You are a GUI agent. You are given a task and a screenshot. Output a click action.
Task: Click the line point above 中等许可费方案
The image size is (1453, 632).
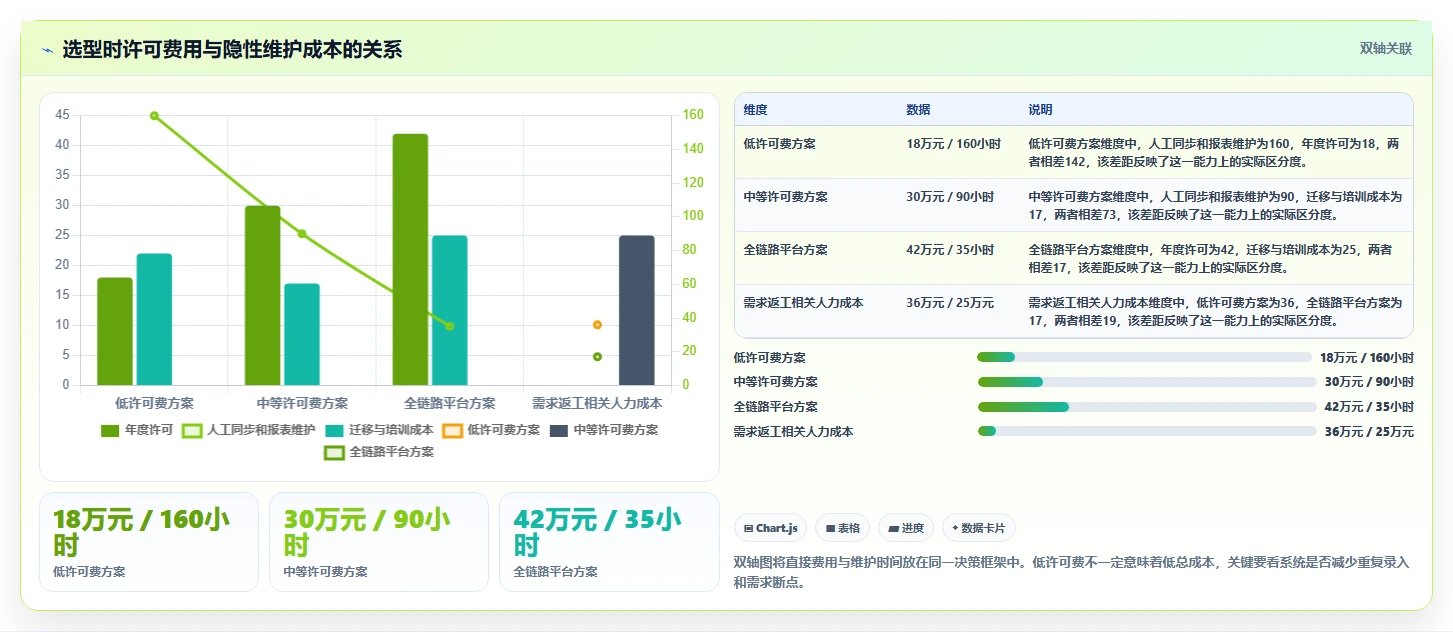(302, 234)
